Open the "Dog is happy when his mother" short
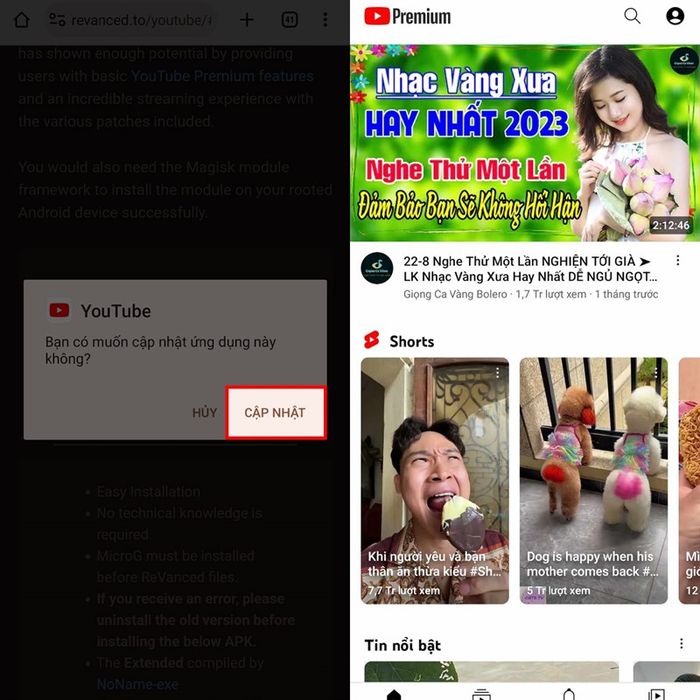 [593, 481]
